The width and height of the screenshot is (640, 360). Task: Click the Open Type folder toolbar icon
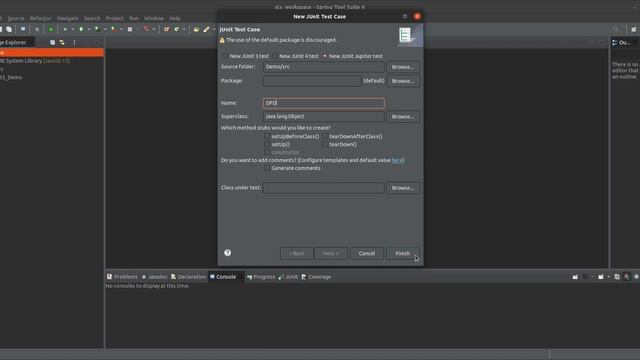[x=196, y=29]
